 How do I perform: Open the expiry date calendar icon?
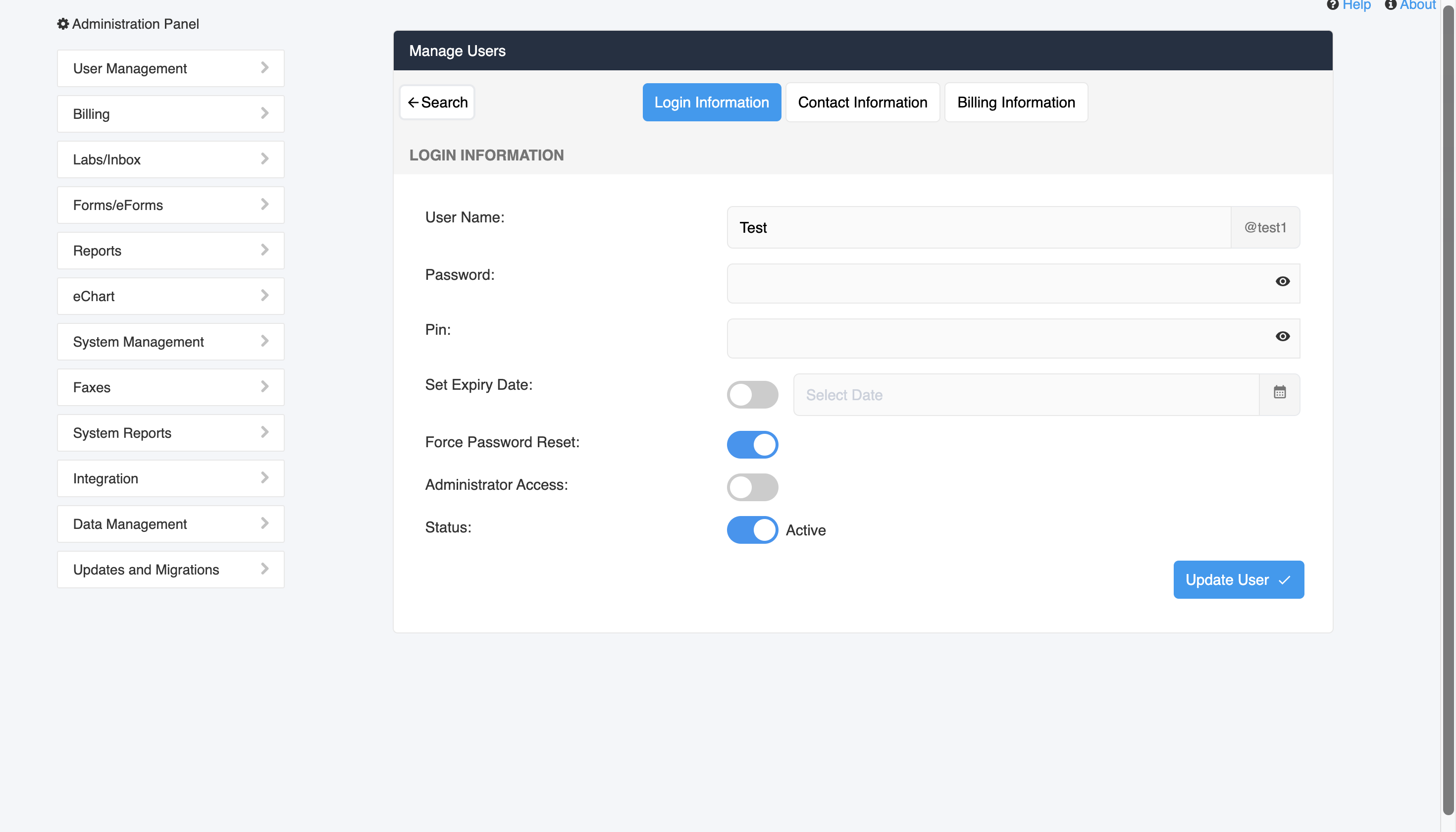coord(1279,393)
